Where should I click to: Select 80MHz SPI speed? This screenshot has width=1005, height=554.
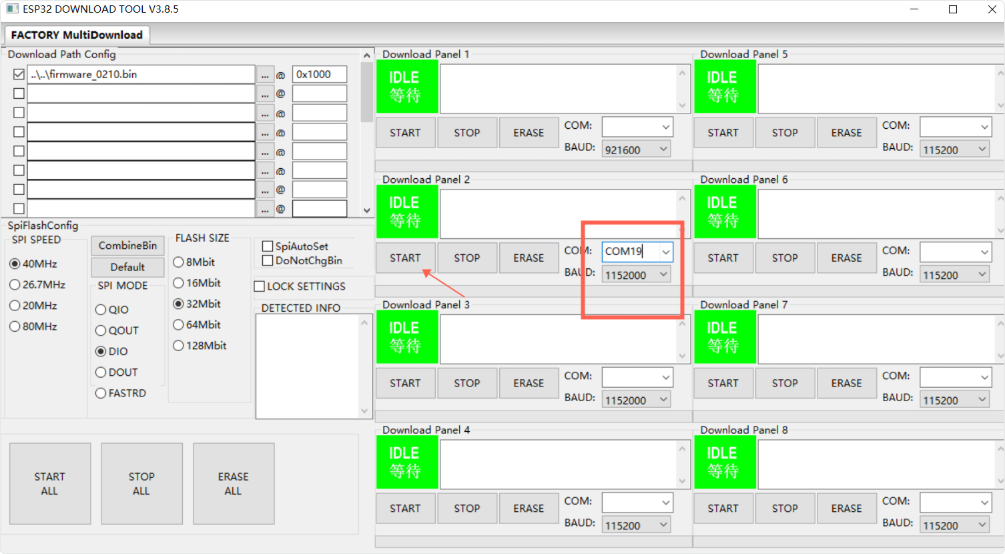click(x=15, y=326)
